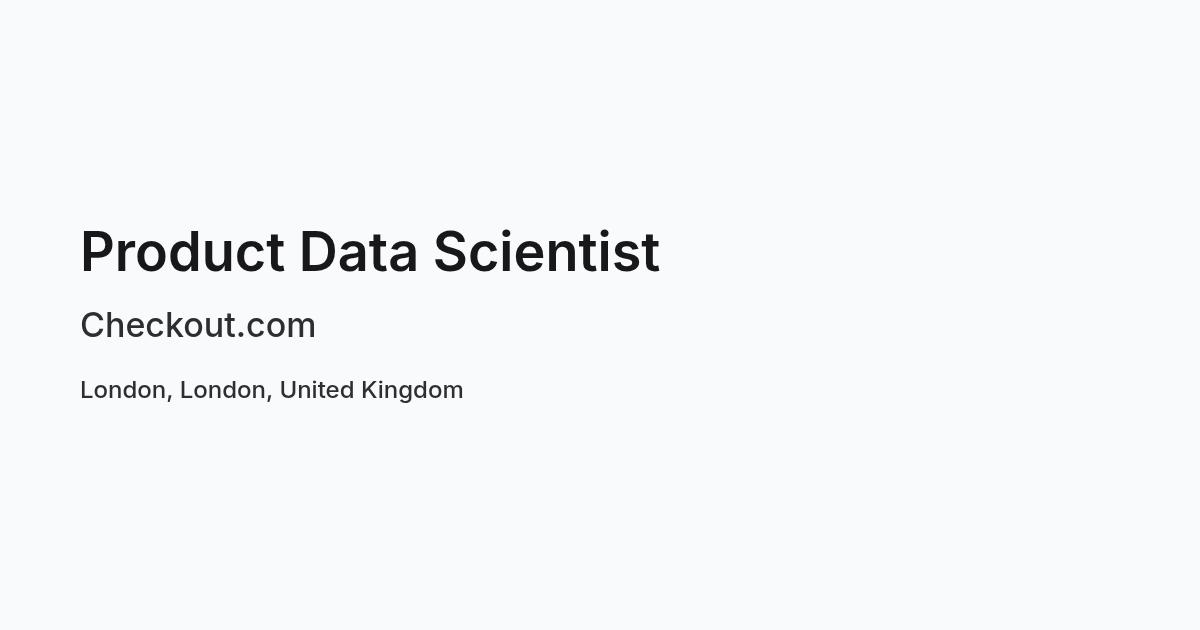Click the first London in the location
1200x630 pixels.
click(x=123, y=390)
